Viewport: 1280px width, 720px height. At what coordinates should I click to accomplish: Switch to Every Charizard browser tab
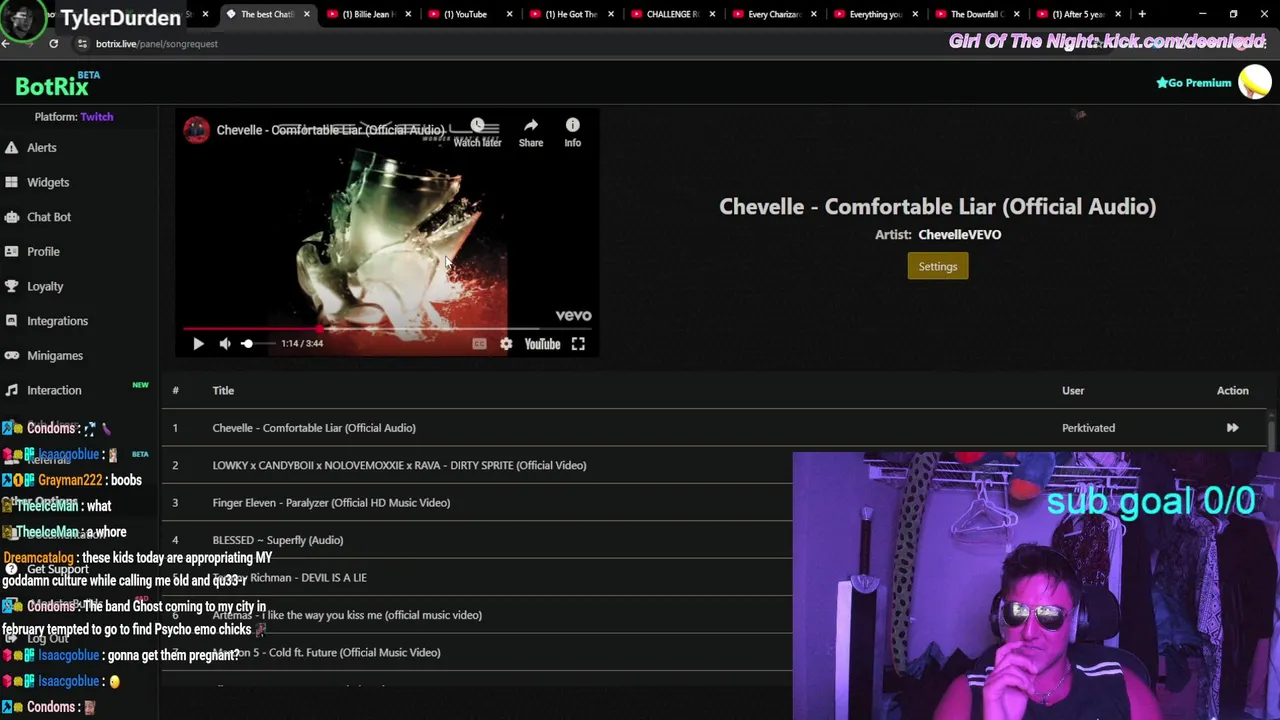[775, 14]
